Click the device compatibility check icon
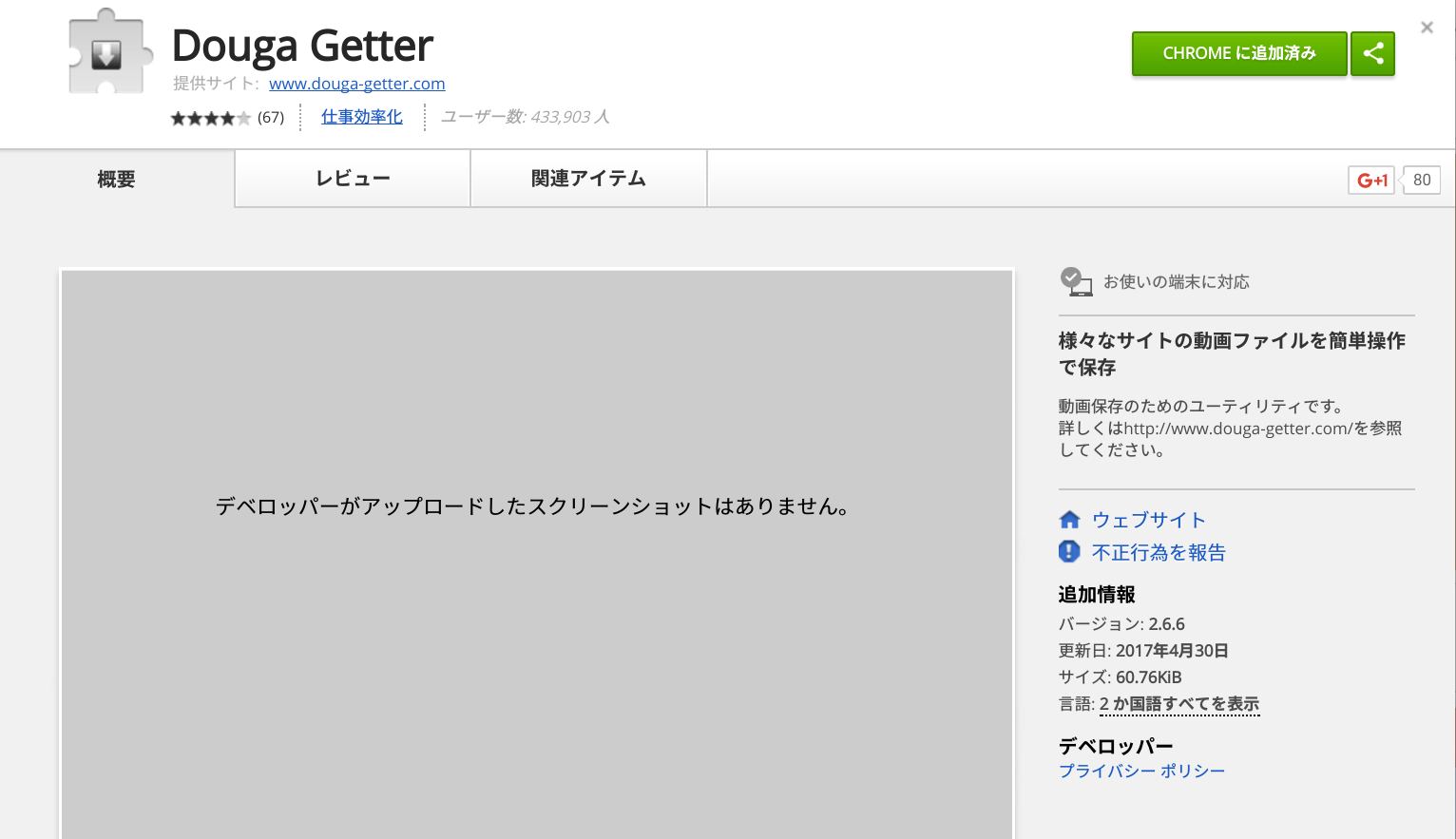1456x839 pixels. click(x=1076, y=282)
